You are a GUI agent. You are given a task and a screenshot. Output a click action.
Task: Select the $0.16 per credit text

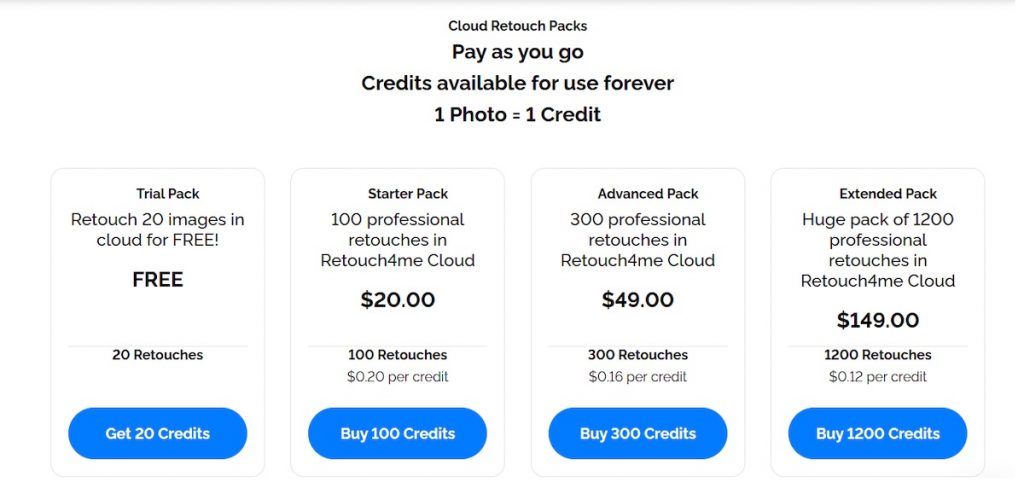click(638, 377)
